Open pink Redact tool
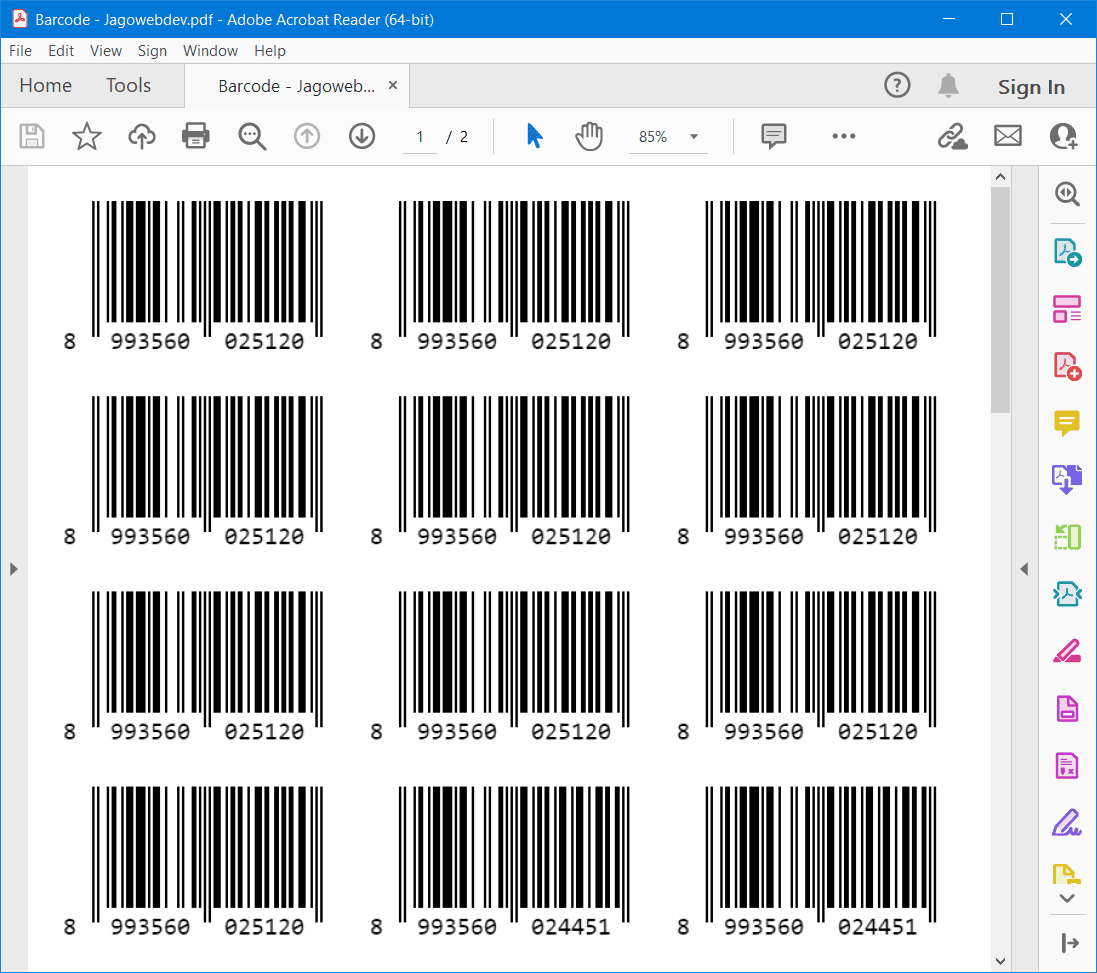 [x=1067, y=651]
